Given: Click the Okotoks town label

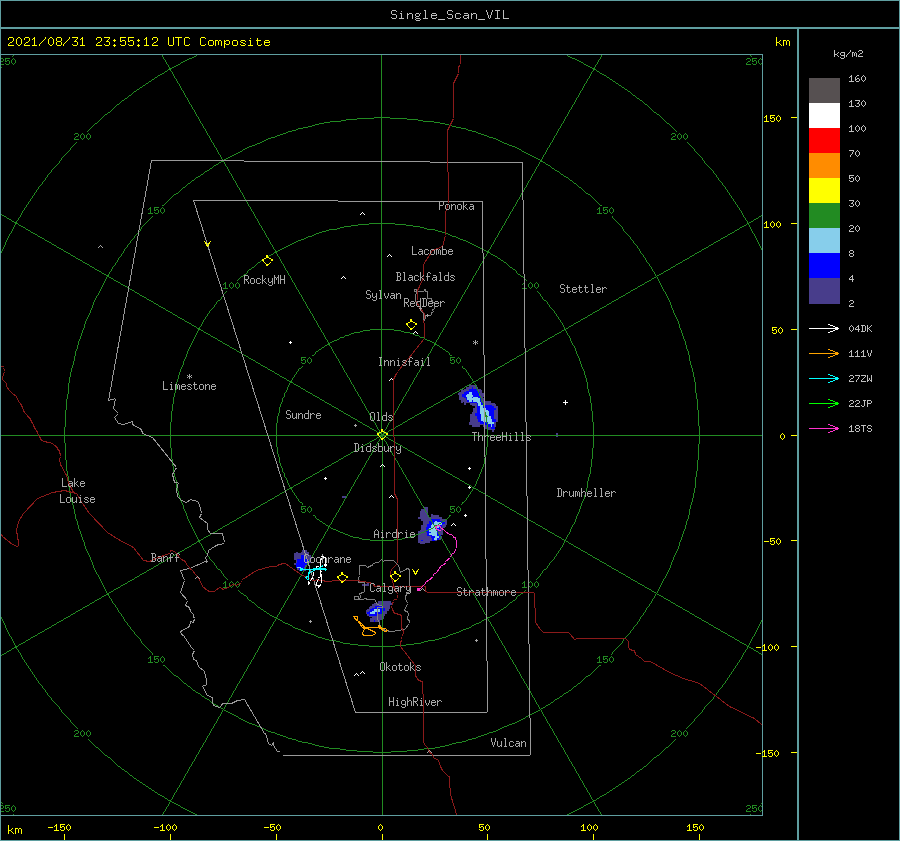Looking at the screenshot, I should coord(400,667).
